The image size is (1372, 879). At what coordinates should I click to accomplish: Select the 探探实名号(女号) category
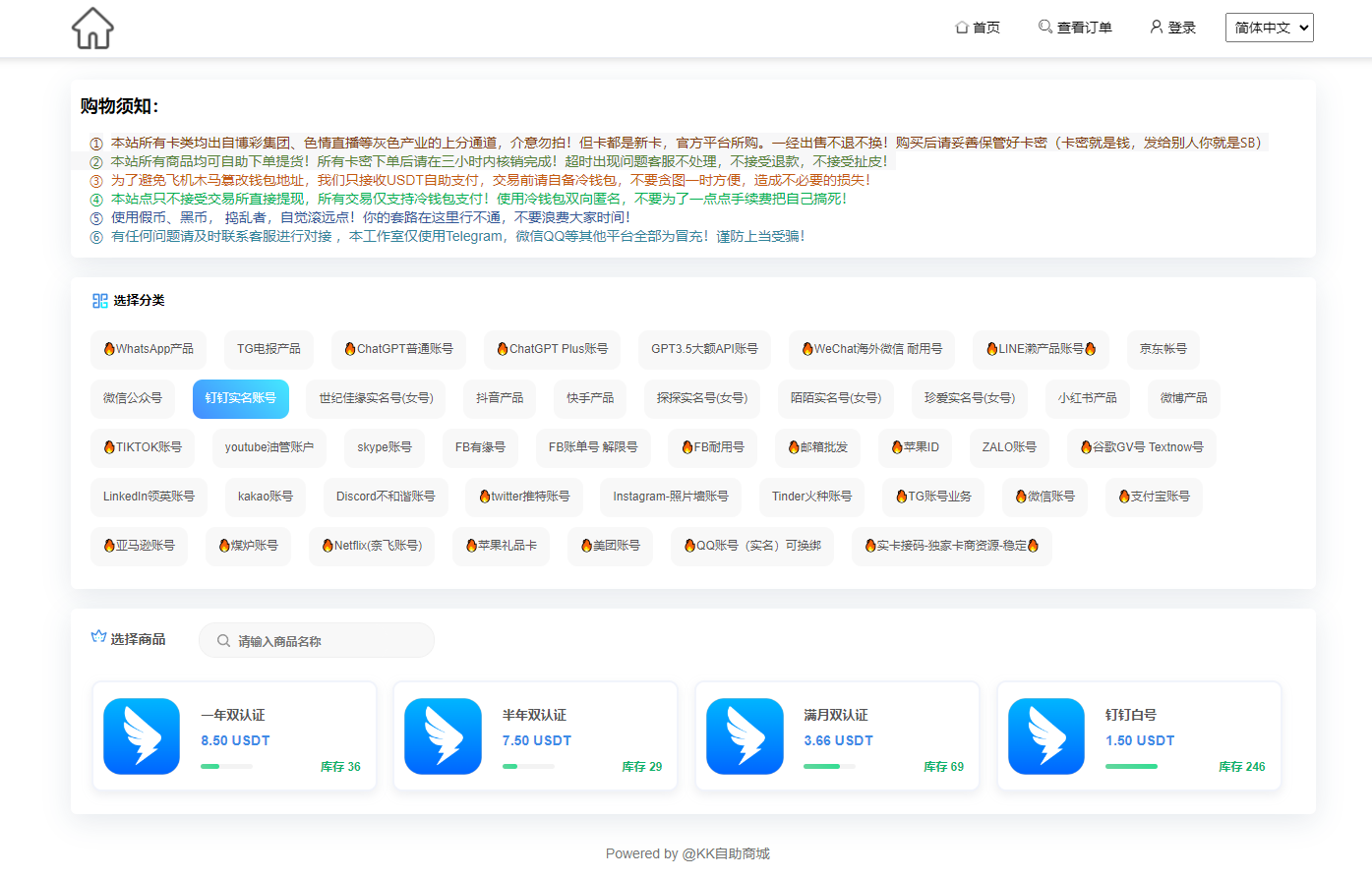[x=702, y=398]
